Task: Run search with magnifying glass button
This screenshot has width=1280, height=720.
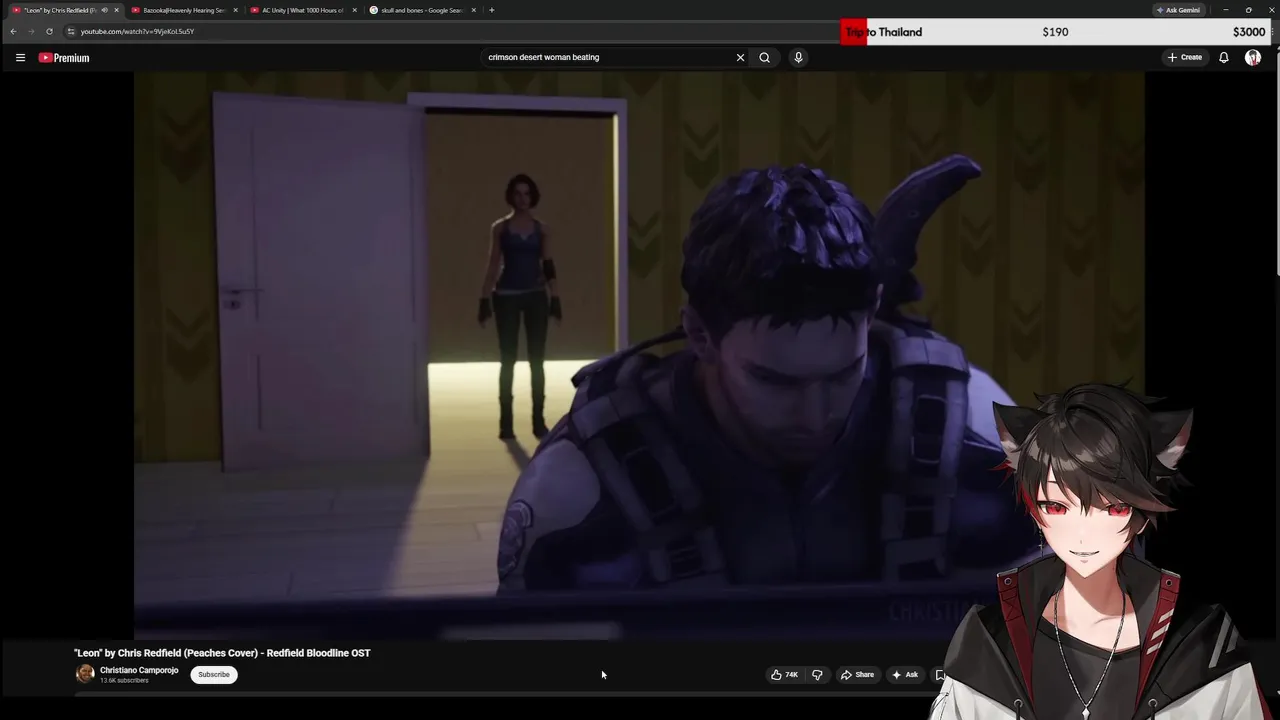Action: [x=765, y=58]
